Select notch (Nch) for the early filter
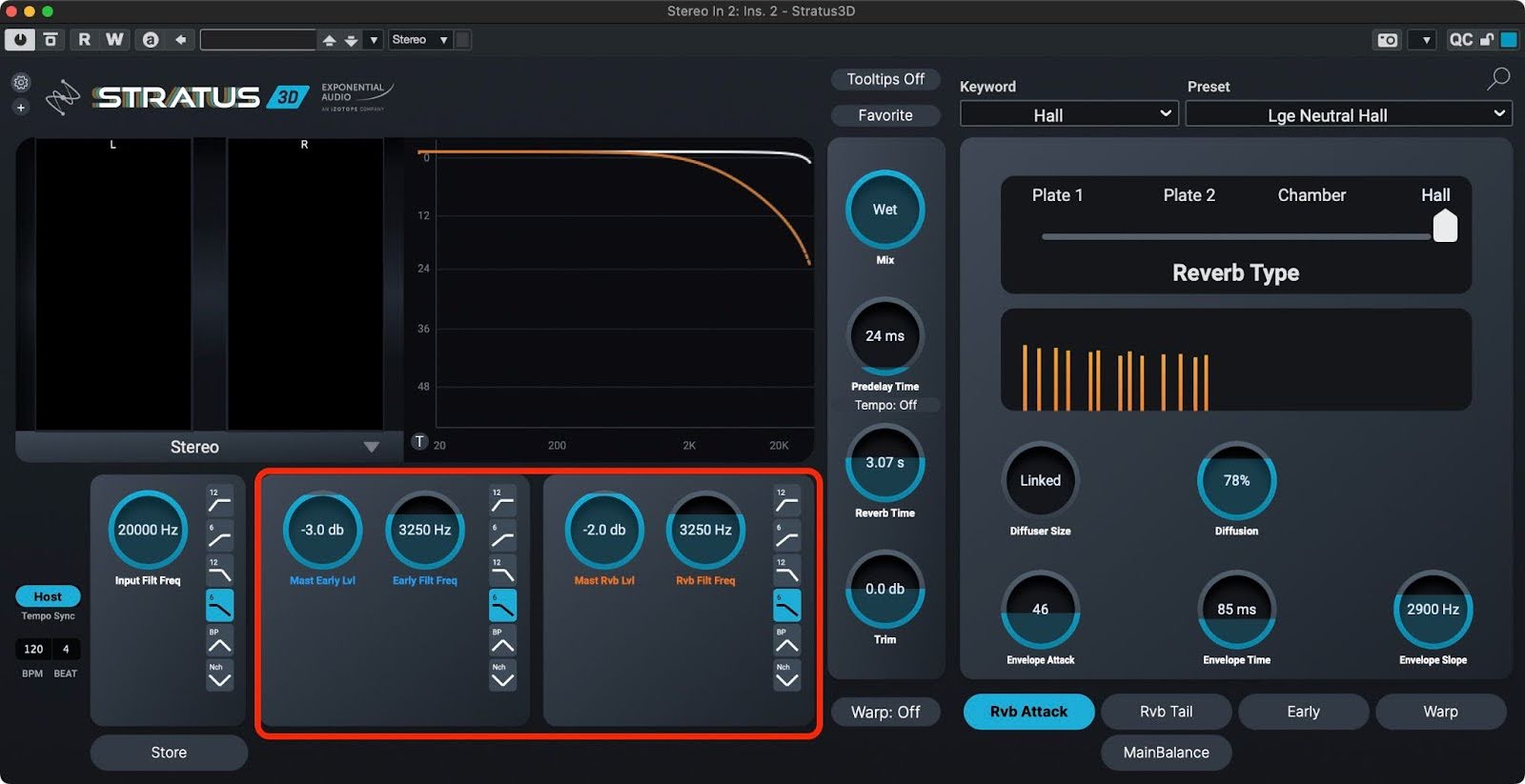The width and height of the screenshot is (1525, 784). (x=502, y=675)
